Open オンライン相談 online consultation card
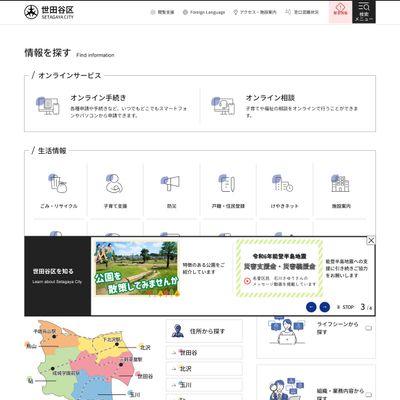Image resolution: width=400 pixels, height=400 pixels. point(288,106)
